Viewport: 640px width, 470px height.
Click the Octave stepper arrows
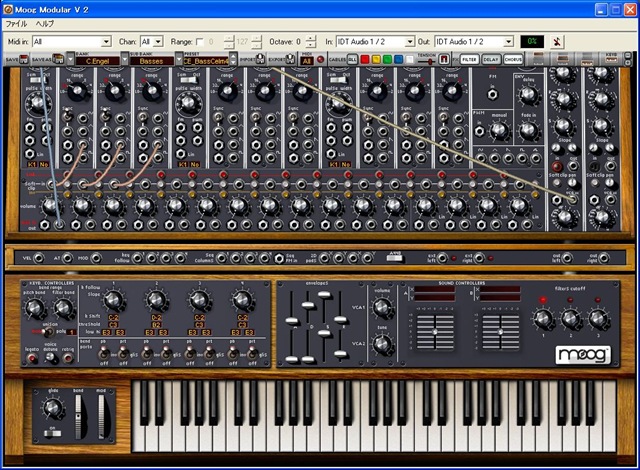click(x=311, y=42)
